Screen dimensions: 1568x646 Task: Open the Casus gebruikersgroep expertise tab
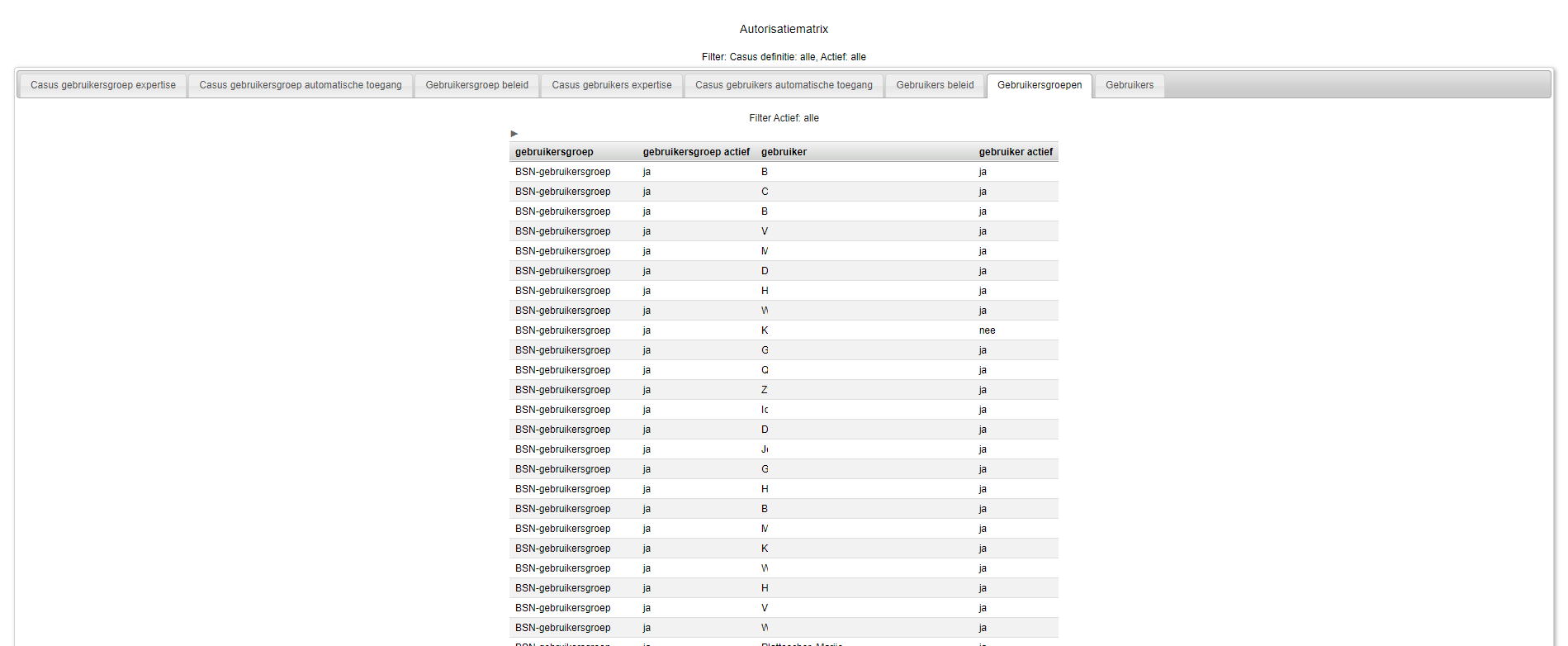click(103, 85)
